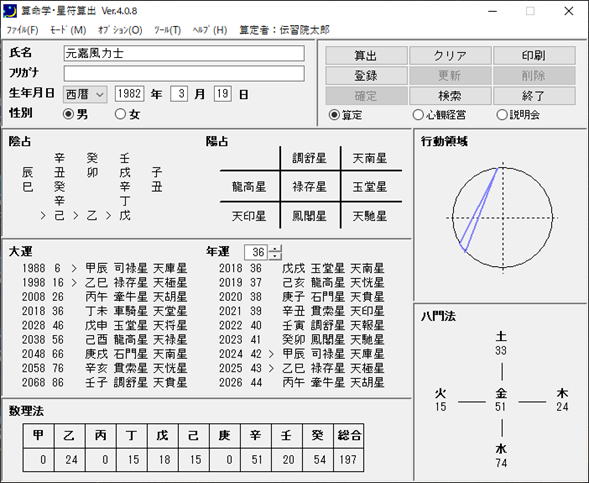
Task: Open the オプション(O) menu
Action: point(120,30)
